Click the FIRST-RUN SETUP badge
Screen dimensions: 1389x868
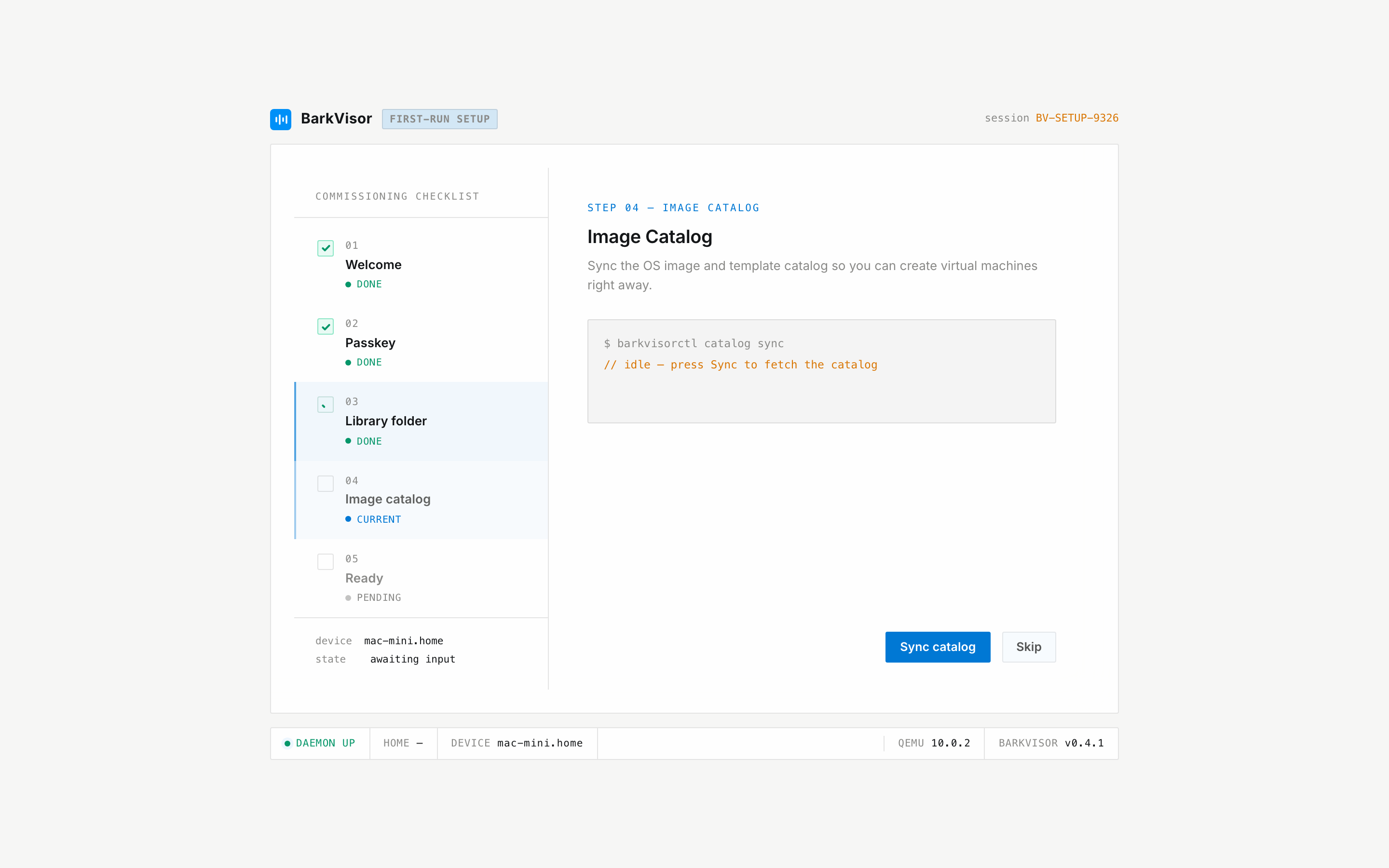tap(440, 120)
